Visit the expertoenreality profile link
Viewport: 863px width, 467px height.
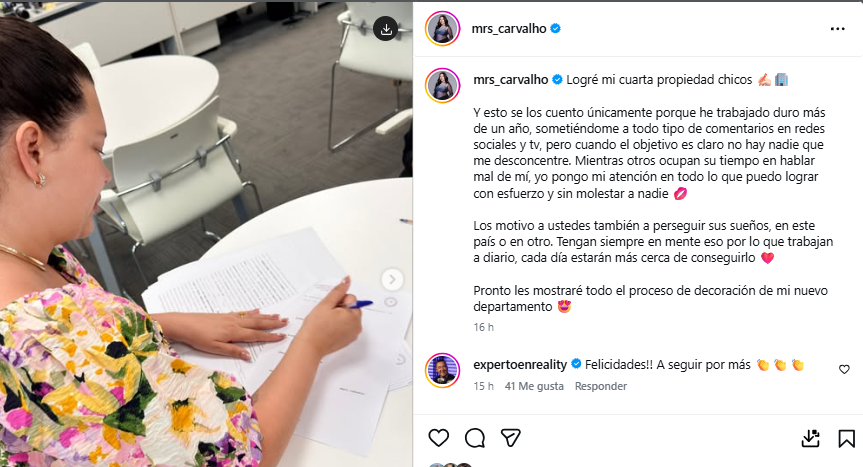(x=520, y=364)
